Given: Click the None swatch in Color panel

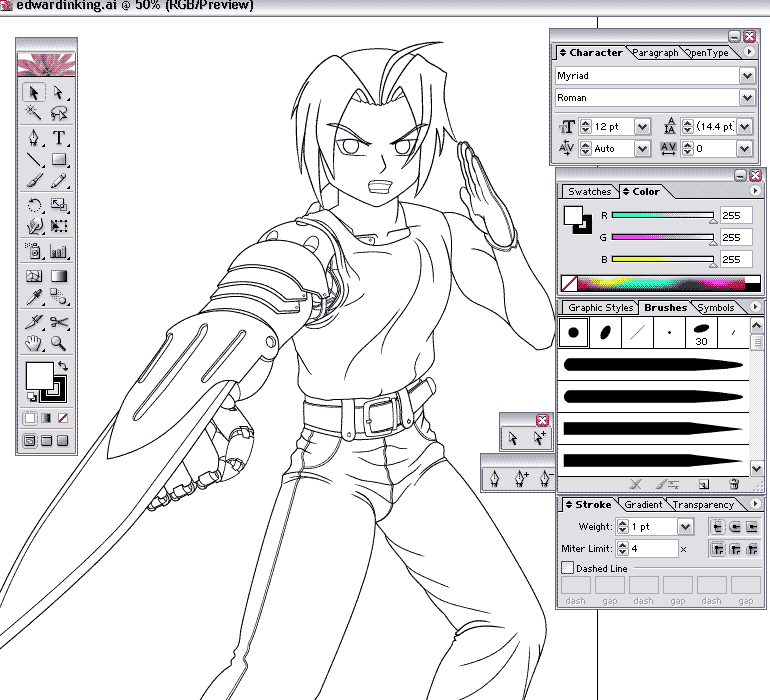Looking at the screenshot, I should (x=569, y=283).
